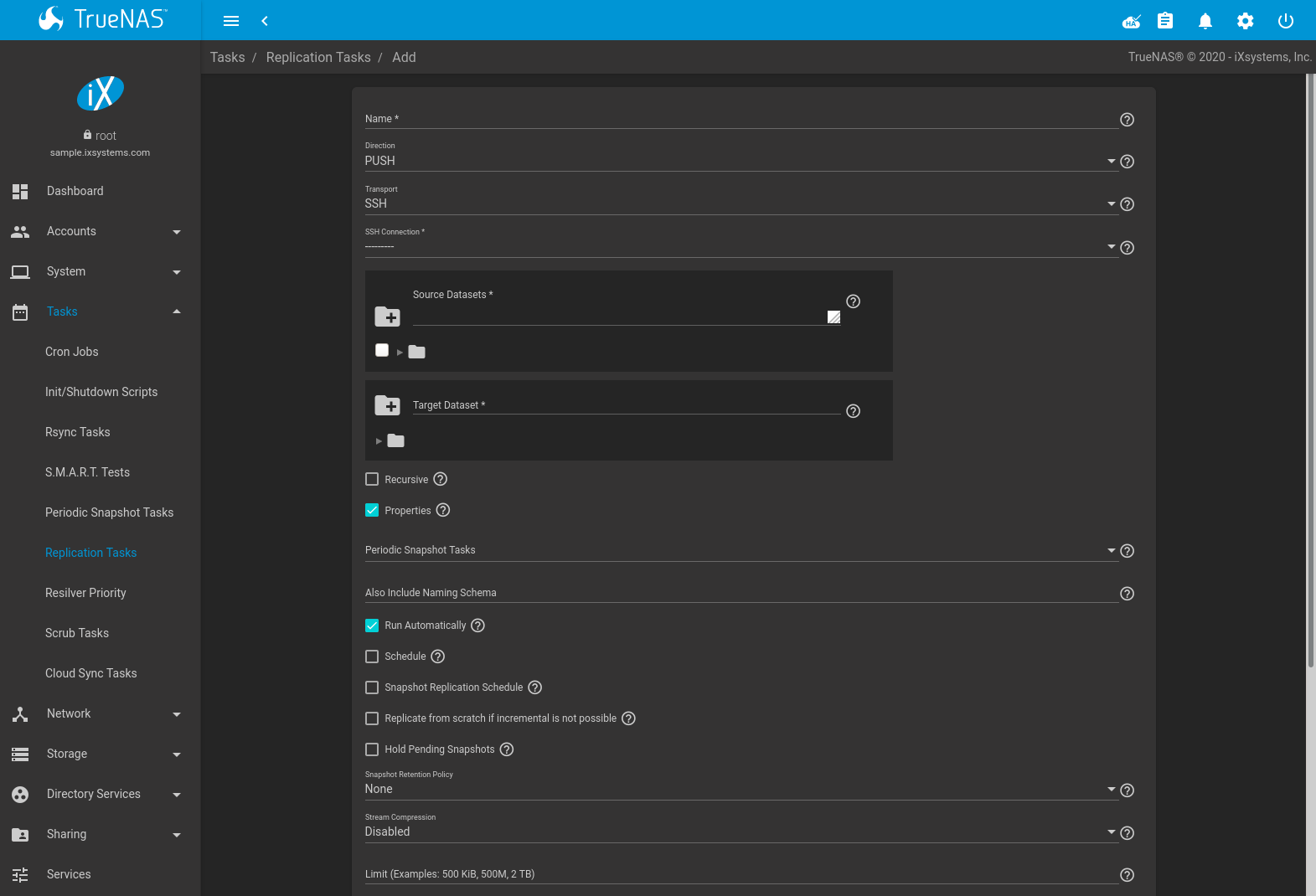Expand the Source Datasets tree root
This screenshot has height=896, width=1316.
pyautogui.click(x=400, y=353)
